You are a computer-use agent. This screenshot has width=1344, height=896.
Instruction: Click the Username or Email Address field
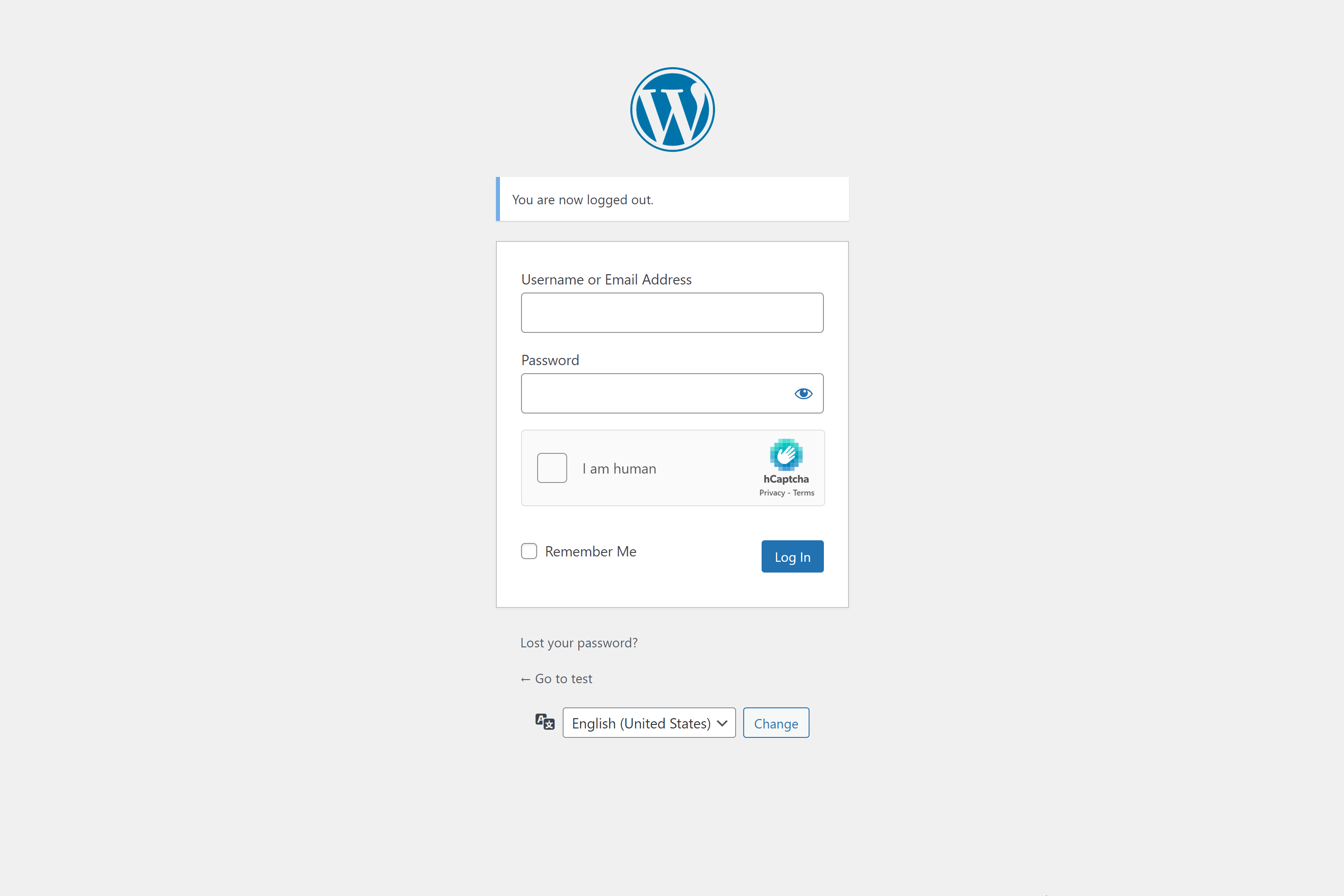[672, 312]
